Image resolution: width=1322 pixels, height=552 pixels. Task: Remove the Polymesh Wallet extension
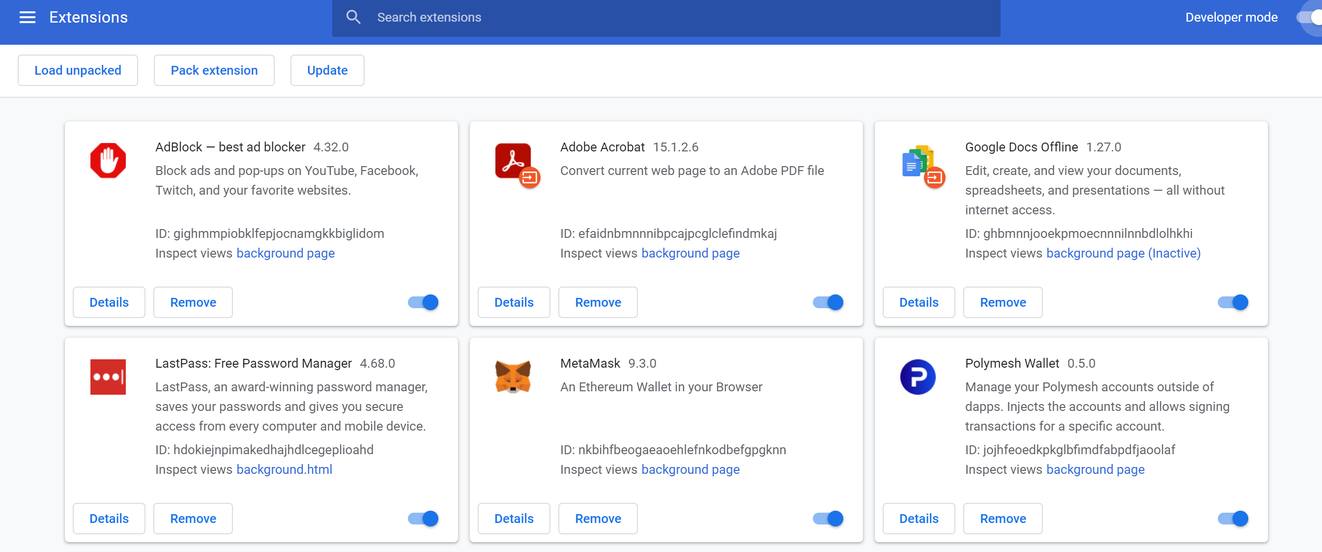pos(1003,518)
